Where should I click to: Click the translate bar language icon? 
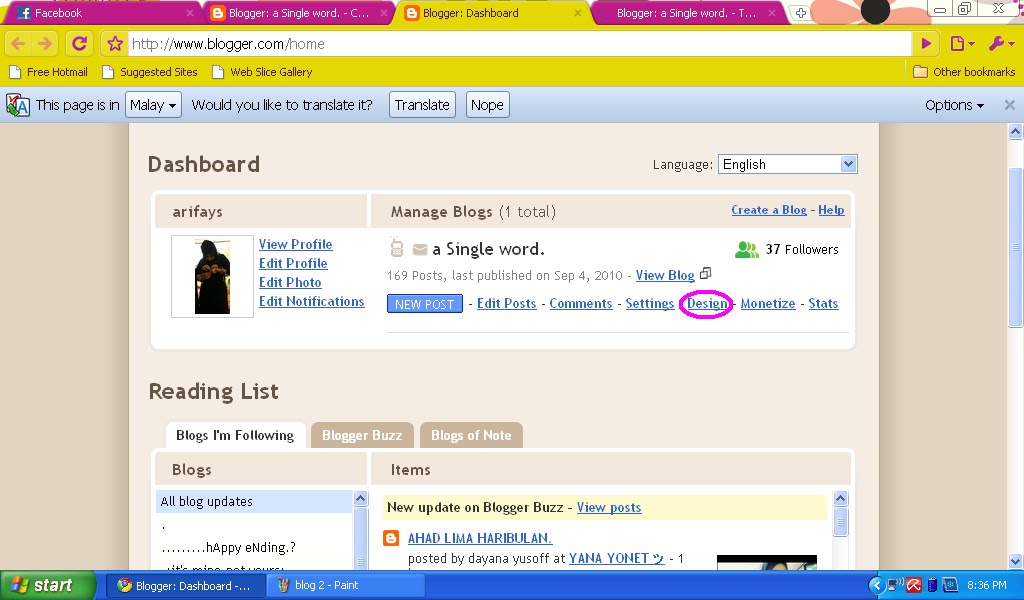click(x=18, y=105)
